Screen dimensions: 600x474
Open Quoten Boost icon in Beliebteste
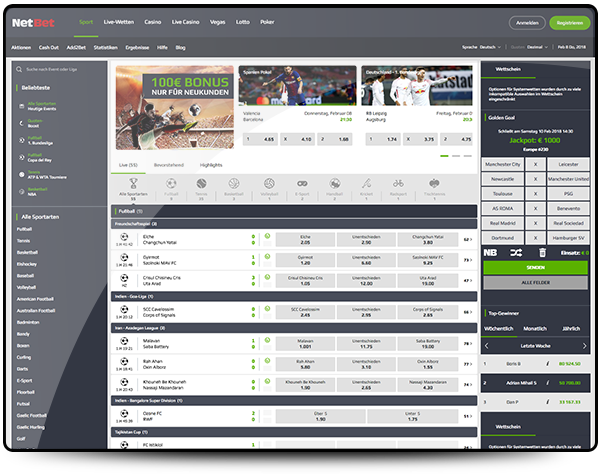point(21,123)
